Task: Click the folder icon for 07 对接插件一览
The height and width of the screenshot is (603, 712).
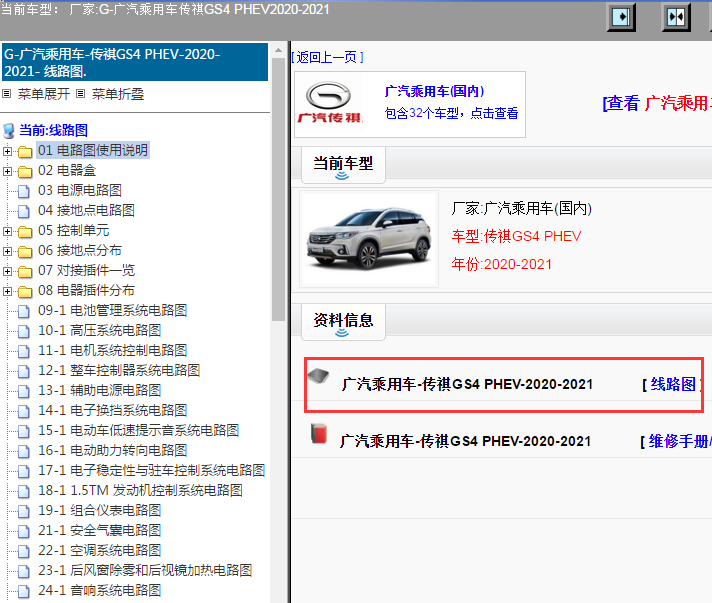Action: pyautogui.click(x=25, y=271)
